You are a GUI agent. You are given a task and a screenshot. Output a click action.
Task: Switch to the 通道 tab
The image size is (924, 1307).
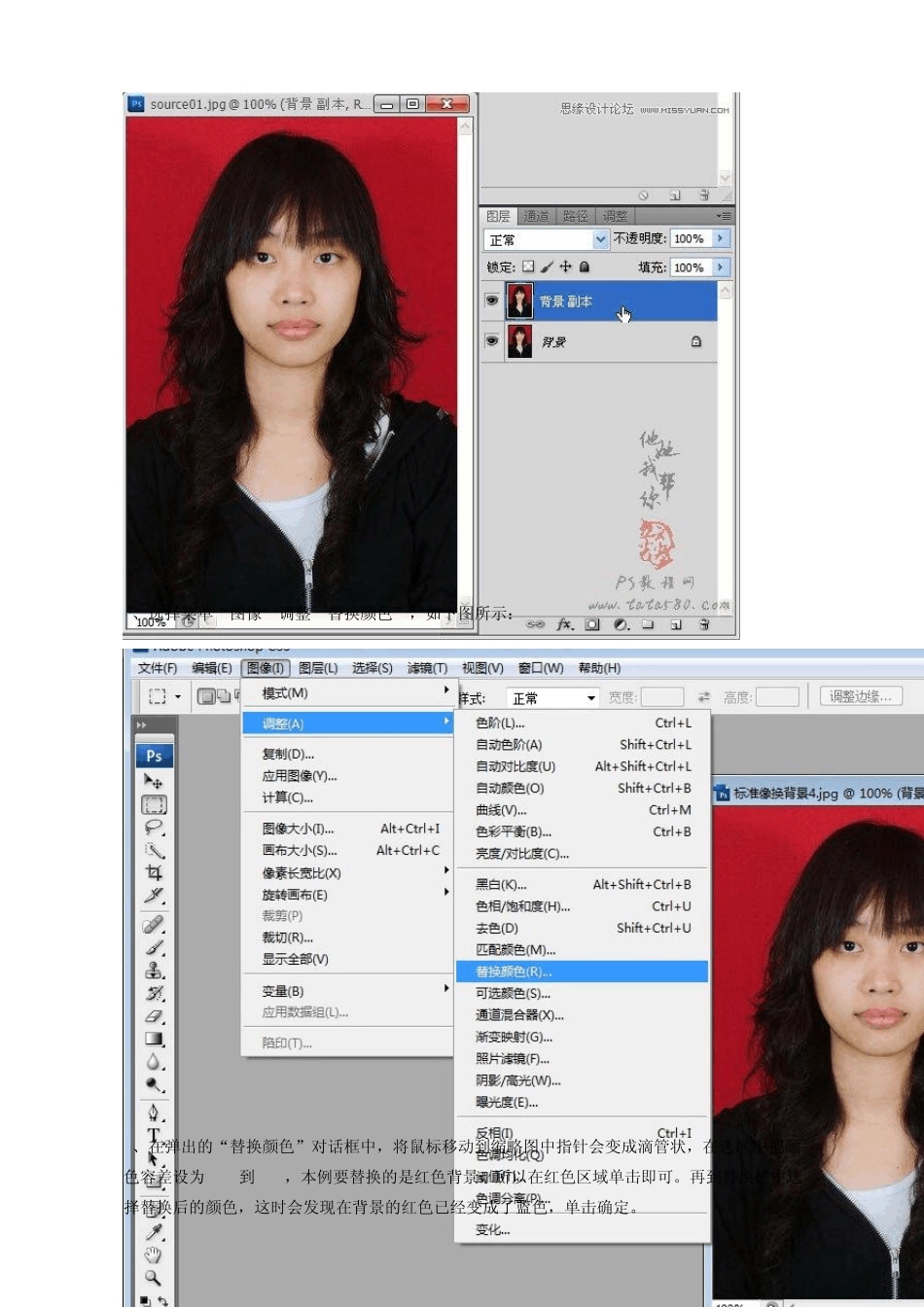[536, 216]
